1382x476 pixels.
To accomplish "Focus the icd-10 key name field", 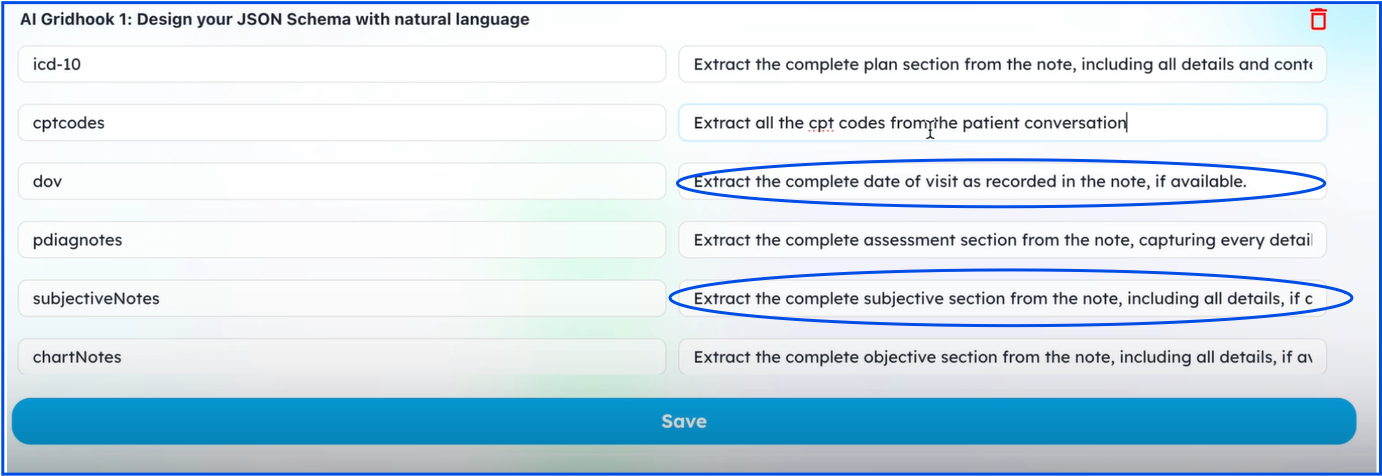I will [x=341, y=64].
